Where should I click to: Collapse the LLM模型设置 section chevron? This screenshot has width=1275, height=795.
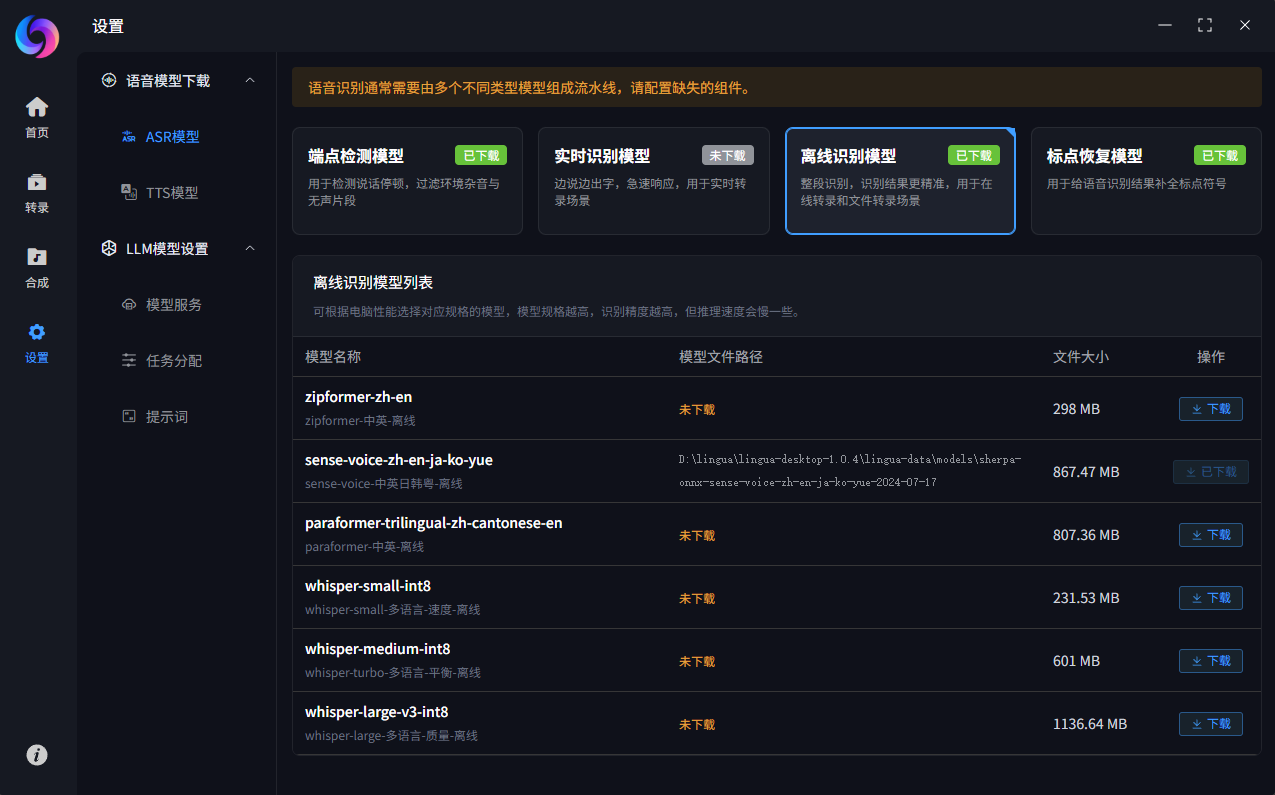click(250, 248)
